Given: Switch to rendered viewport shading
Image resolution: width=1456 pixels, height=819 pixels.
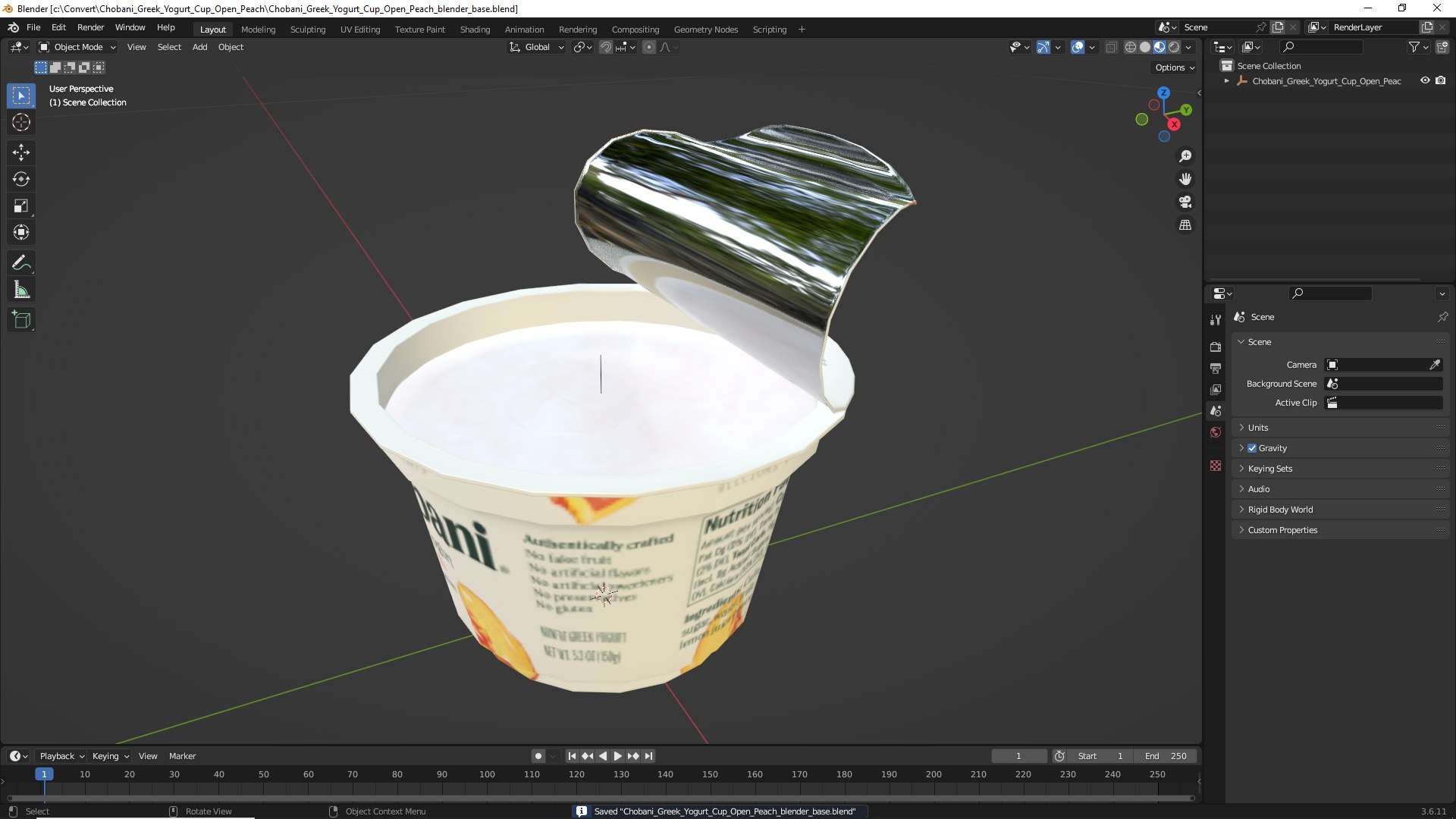Looking at the screenshot, I should point(1174,47).
